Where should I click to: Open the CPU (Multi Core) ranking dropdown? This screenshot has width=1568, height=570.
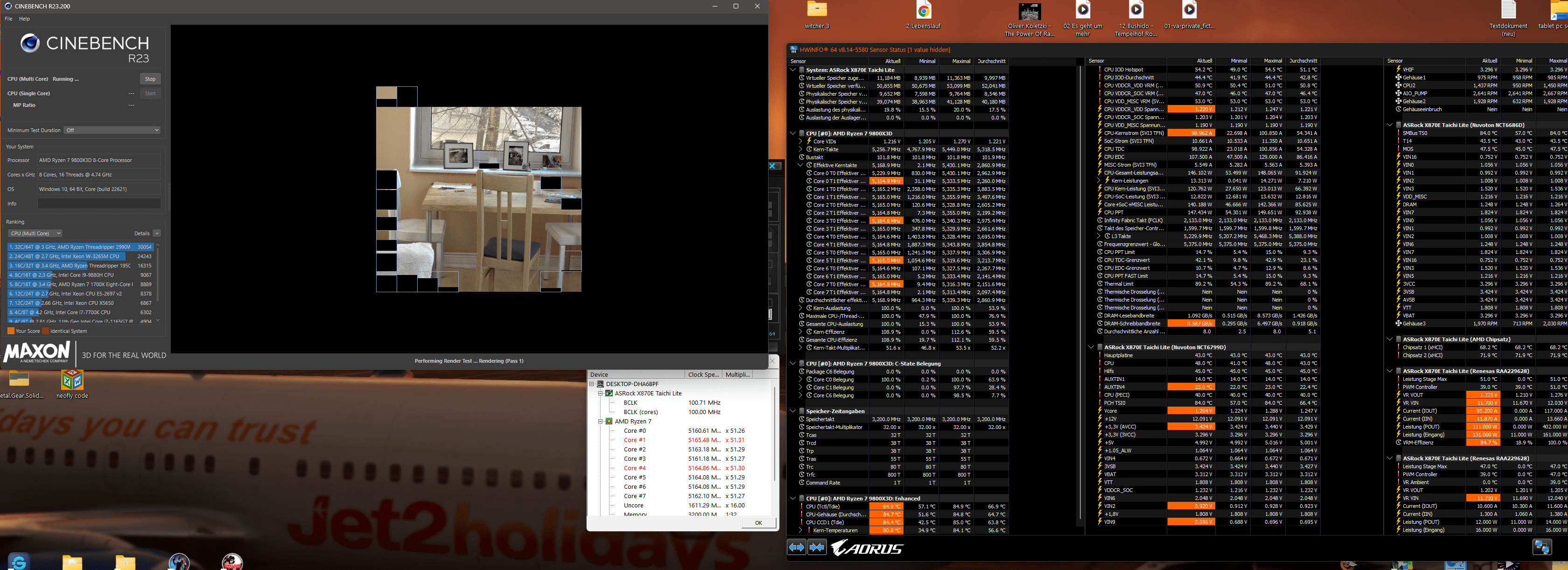coord(35,233)
